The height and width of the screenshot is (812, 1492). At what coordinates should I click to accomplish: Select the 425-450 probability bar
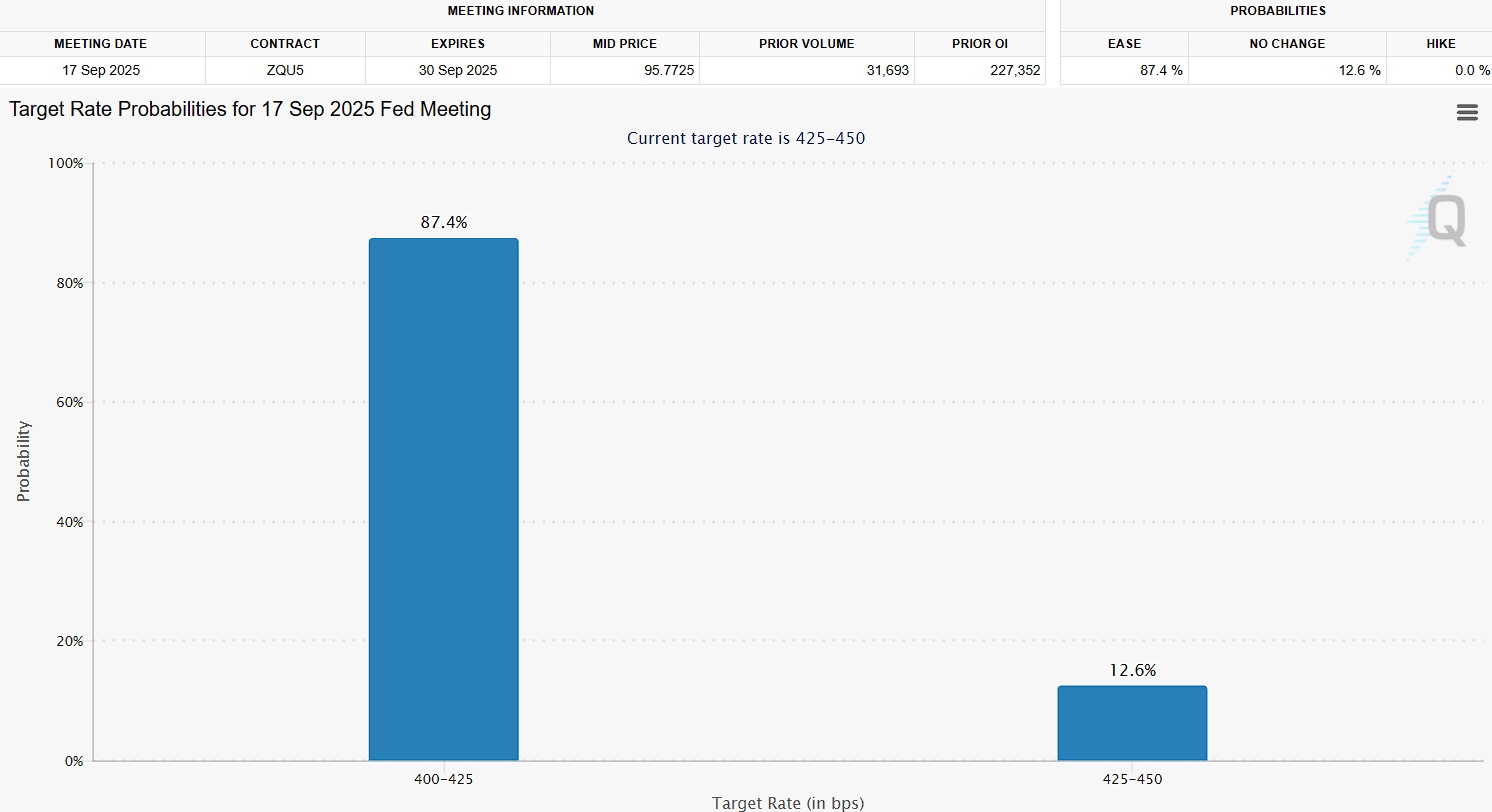pos(1132,722)
